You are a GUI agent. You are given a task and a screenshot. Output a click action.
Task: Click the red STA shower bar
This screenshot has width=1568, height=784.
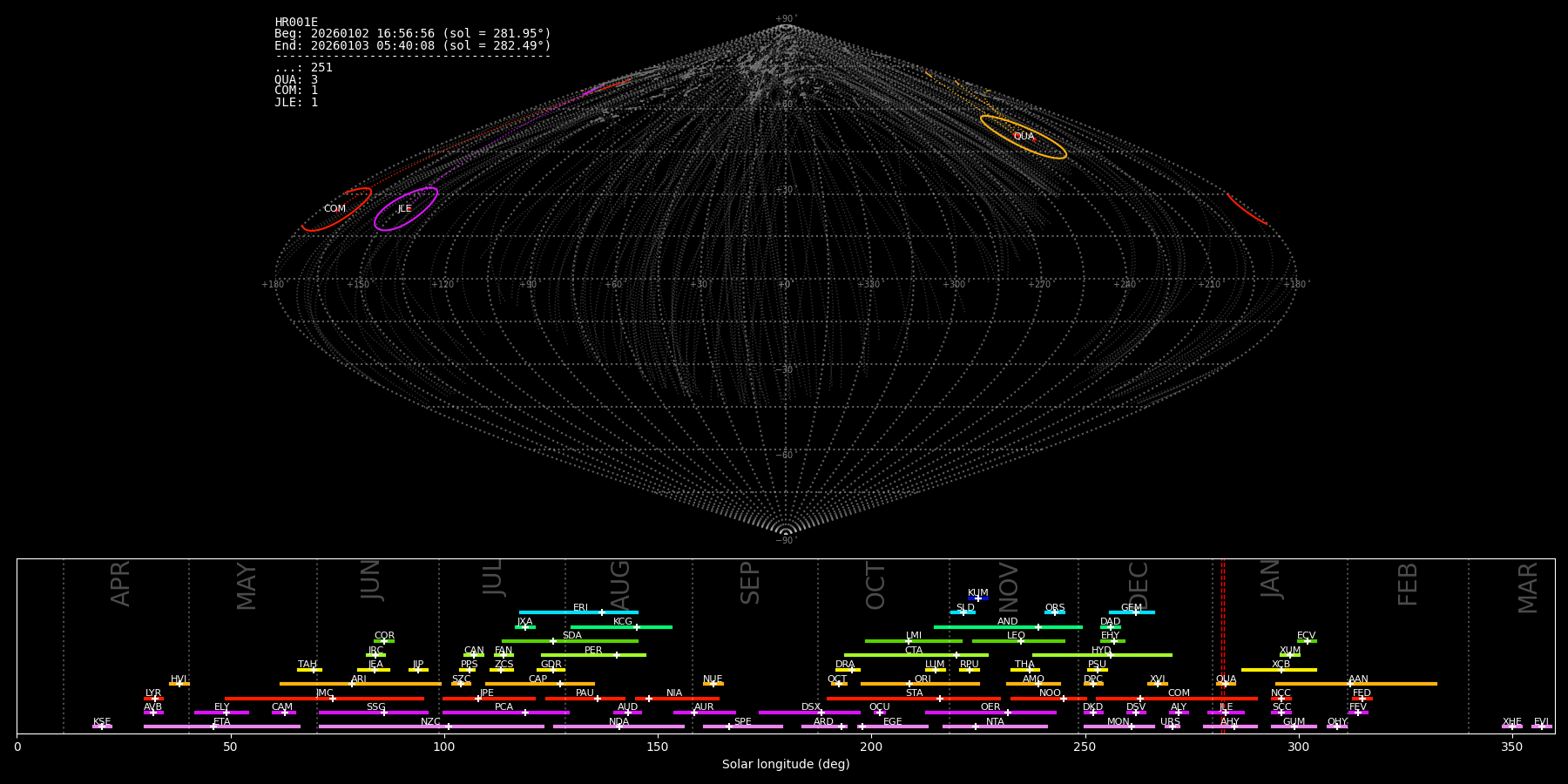pyautogui.click(x=914, y=699)
